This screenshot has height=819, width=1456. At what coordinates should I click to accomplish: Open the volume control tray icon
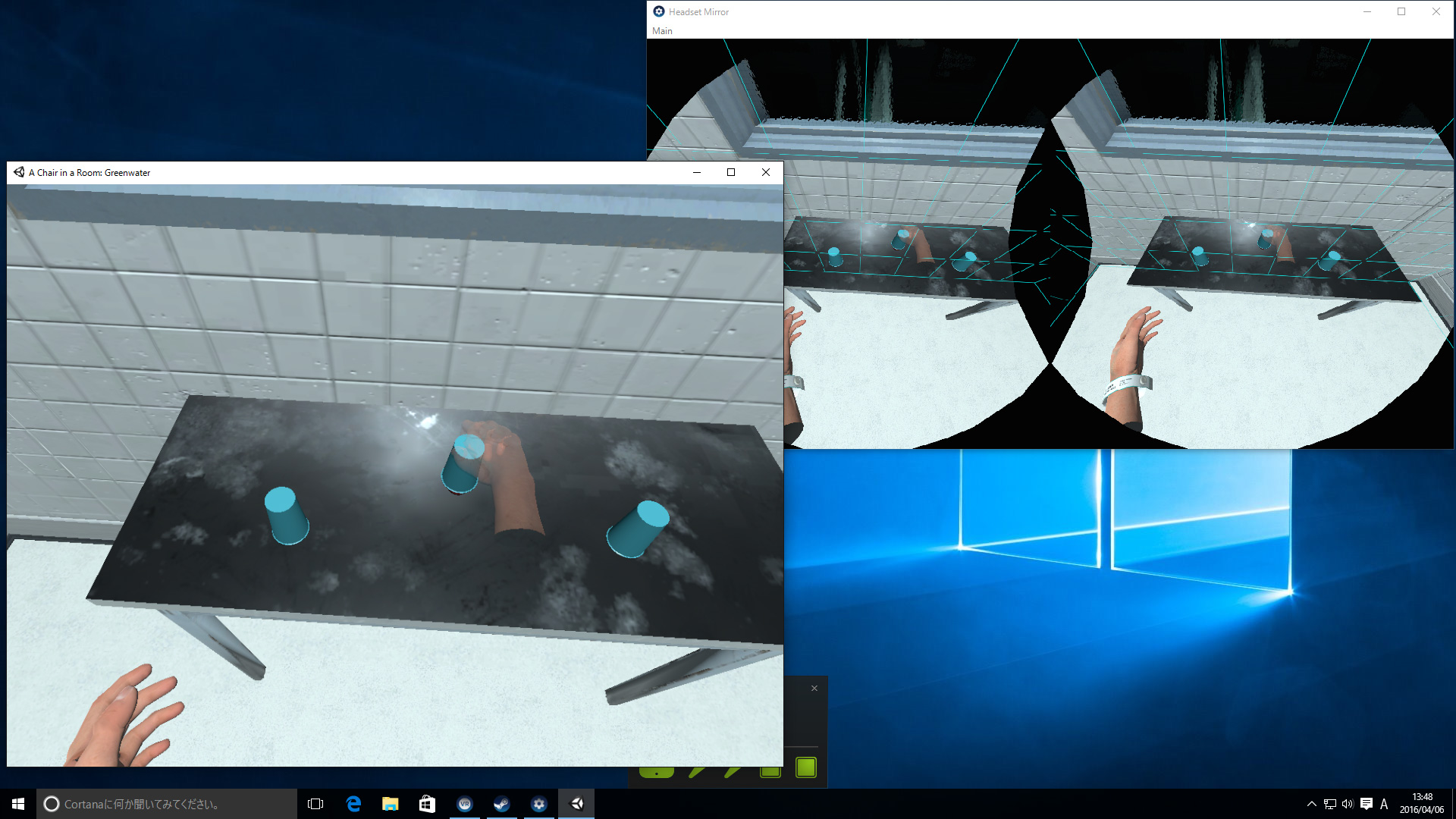1348,804
